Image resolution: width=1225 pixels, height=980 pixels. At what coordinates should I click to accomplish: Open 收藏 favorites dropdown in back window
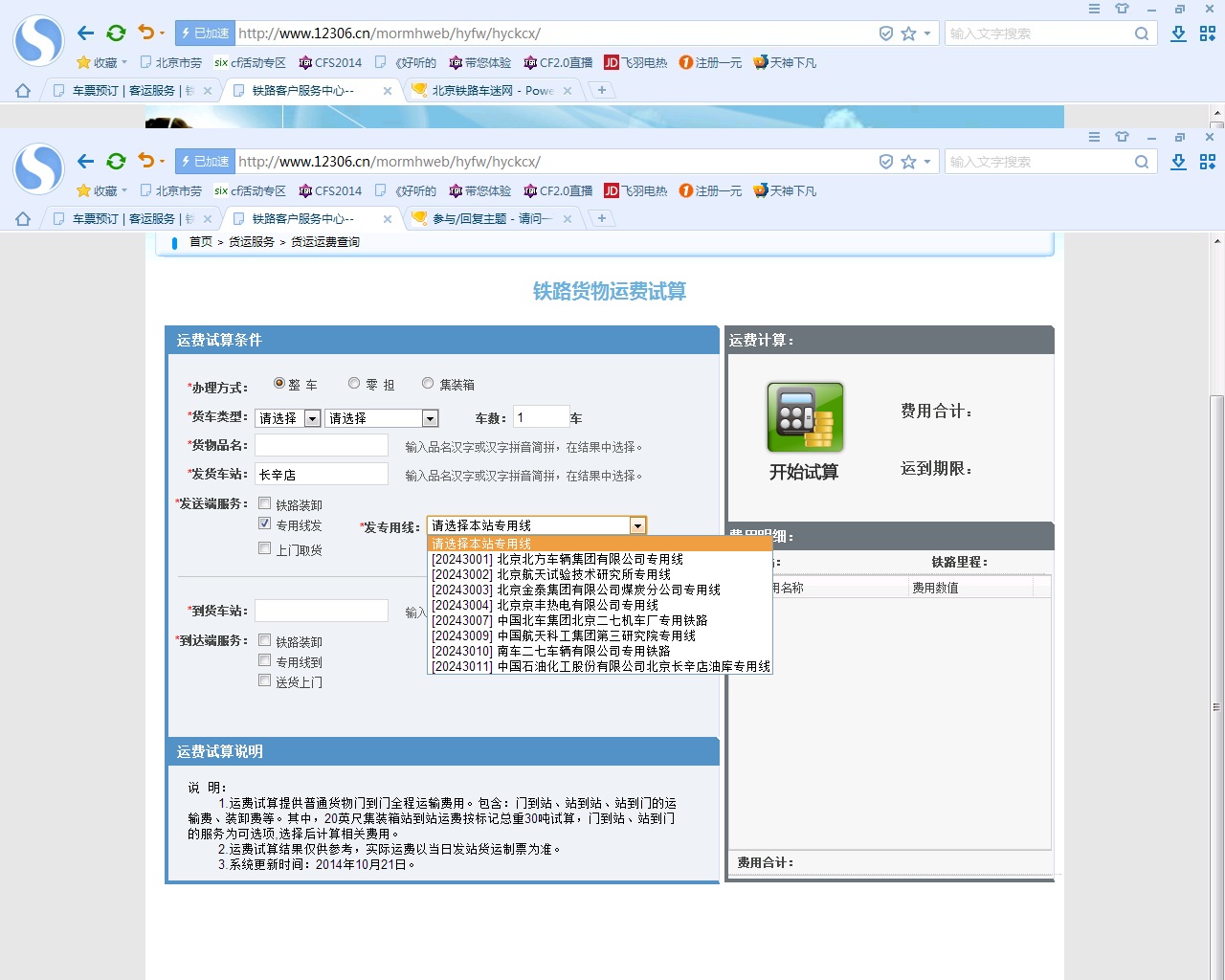click(x=101, y=63)
